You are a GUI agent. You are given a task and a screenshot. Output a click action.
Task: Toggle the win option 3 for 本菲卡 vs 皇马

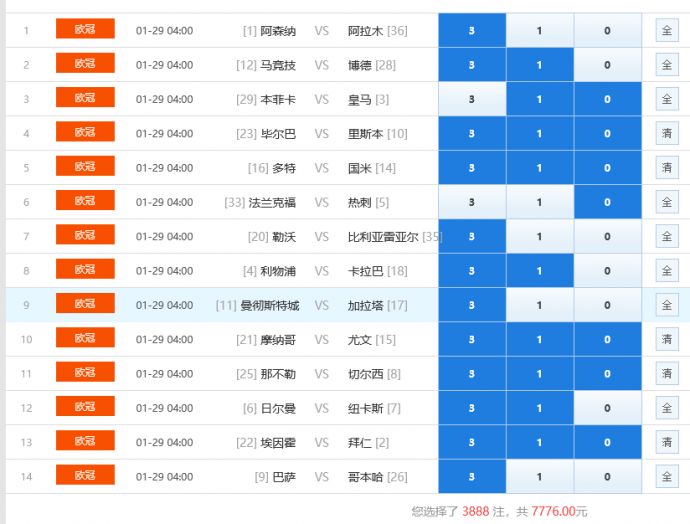coord(472,99)
